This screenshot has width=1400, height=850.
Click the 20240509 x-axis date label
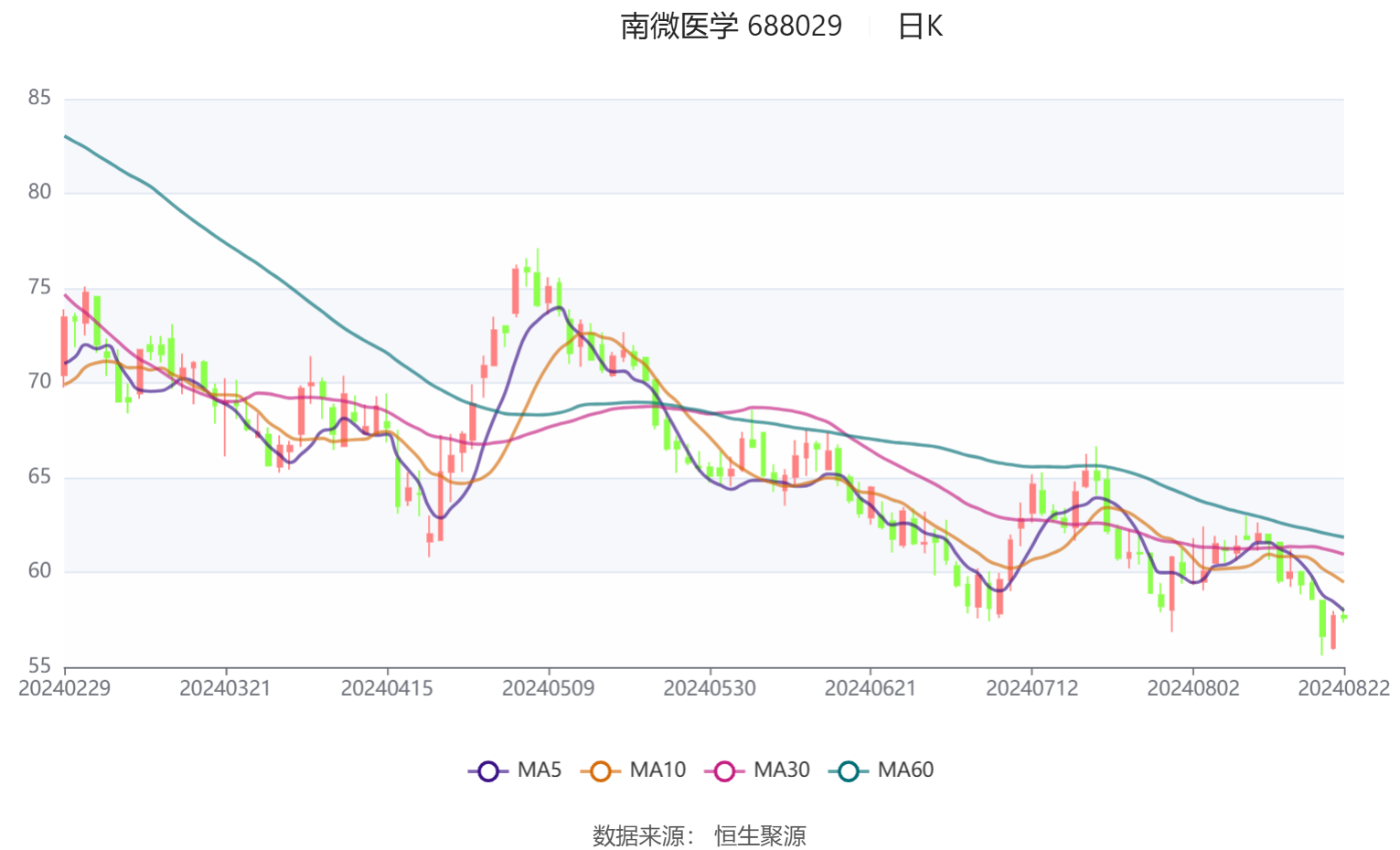(548, 688)
